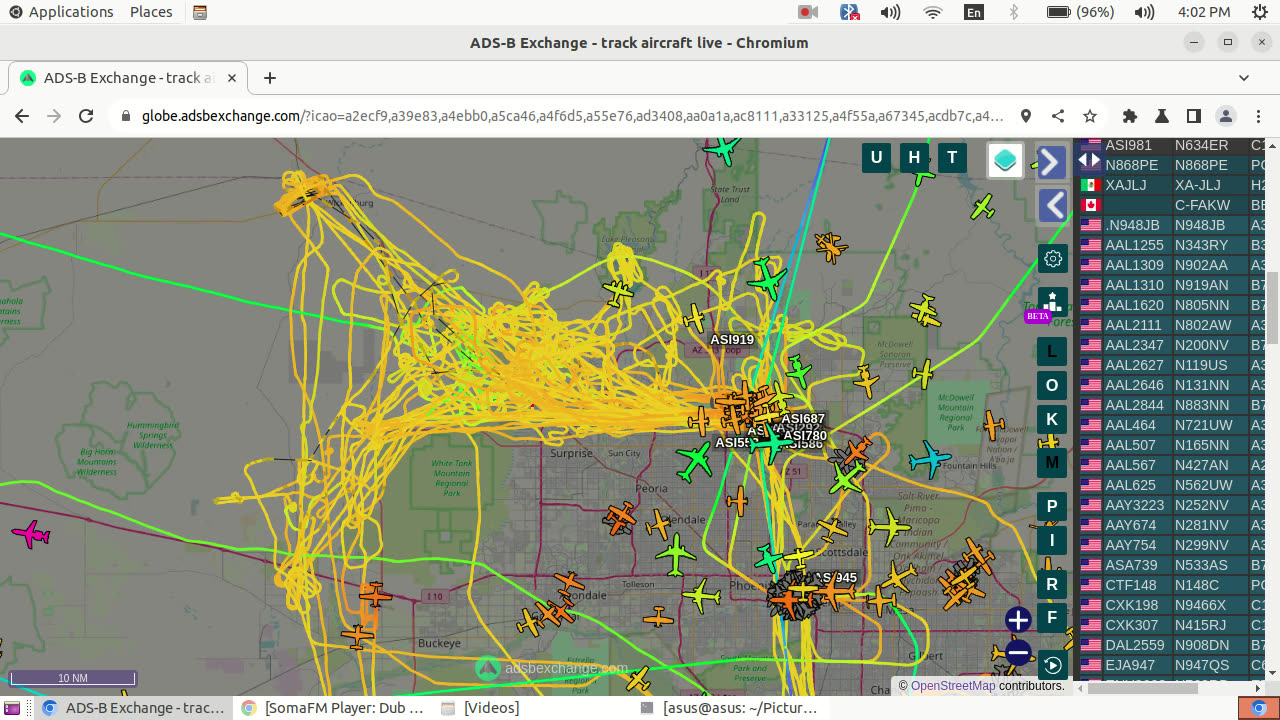The width and height of the screenshot is (1280, 720).
Task: Select AAL1255 row in aircraft table
Action: click(x=1170, y=245)
